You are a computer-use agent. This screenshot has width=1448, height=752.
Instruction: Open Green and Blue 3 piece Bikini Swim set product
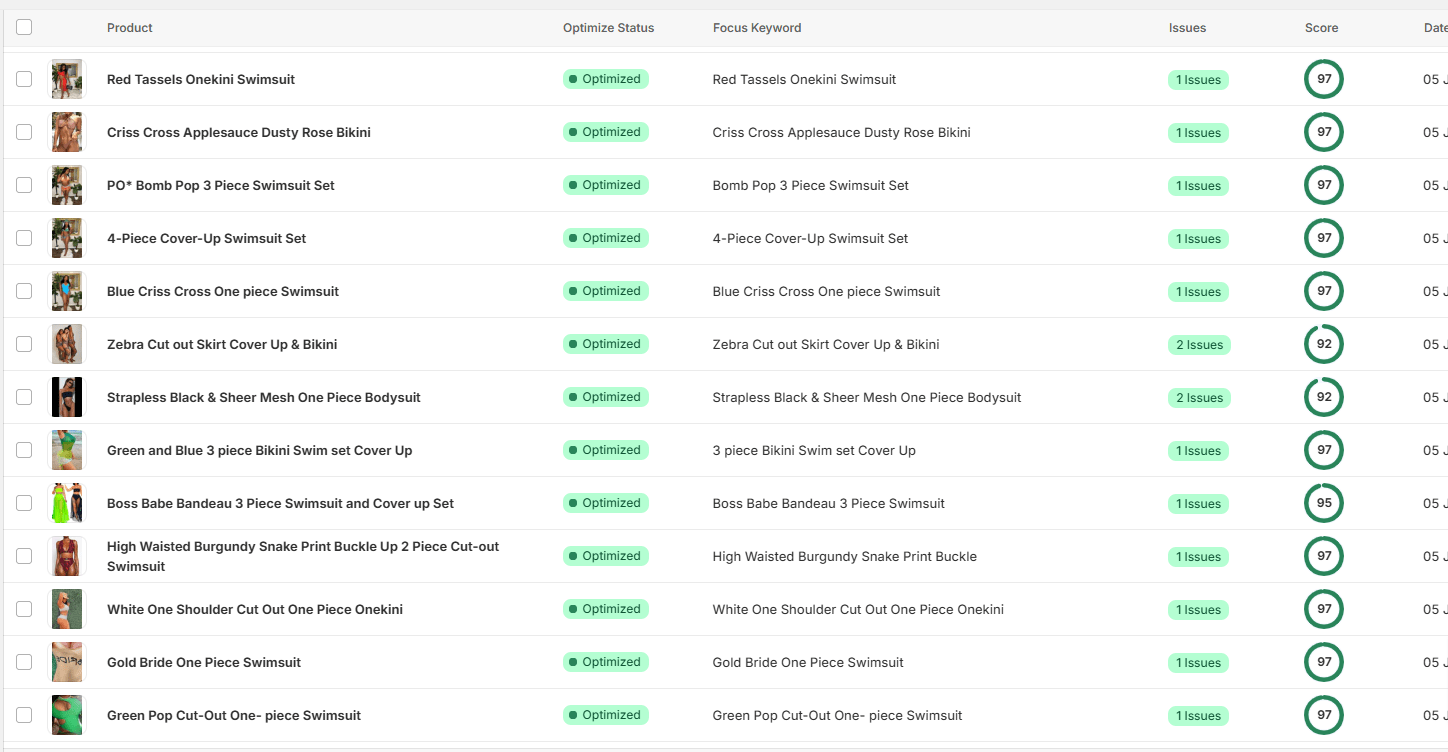[260, 450]
